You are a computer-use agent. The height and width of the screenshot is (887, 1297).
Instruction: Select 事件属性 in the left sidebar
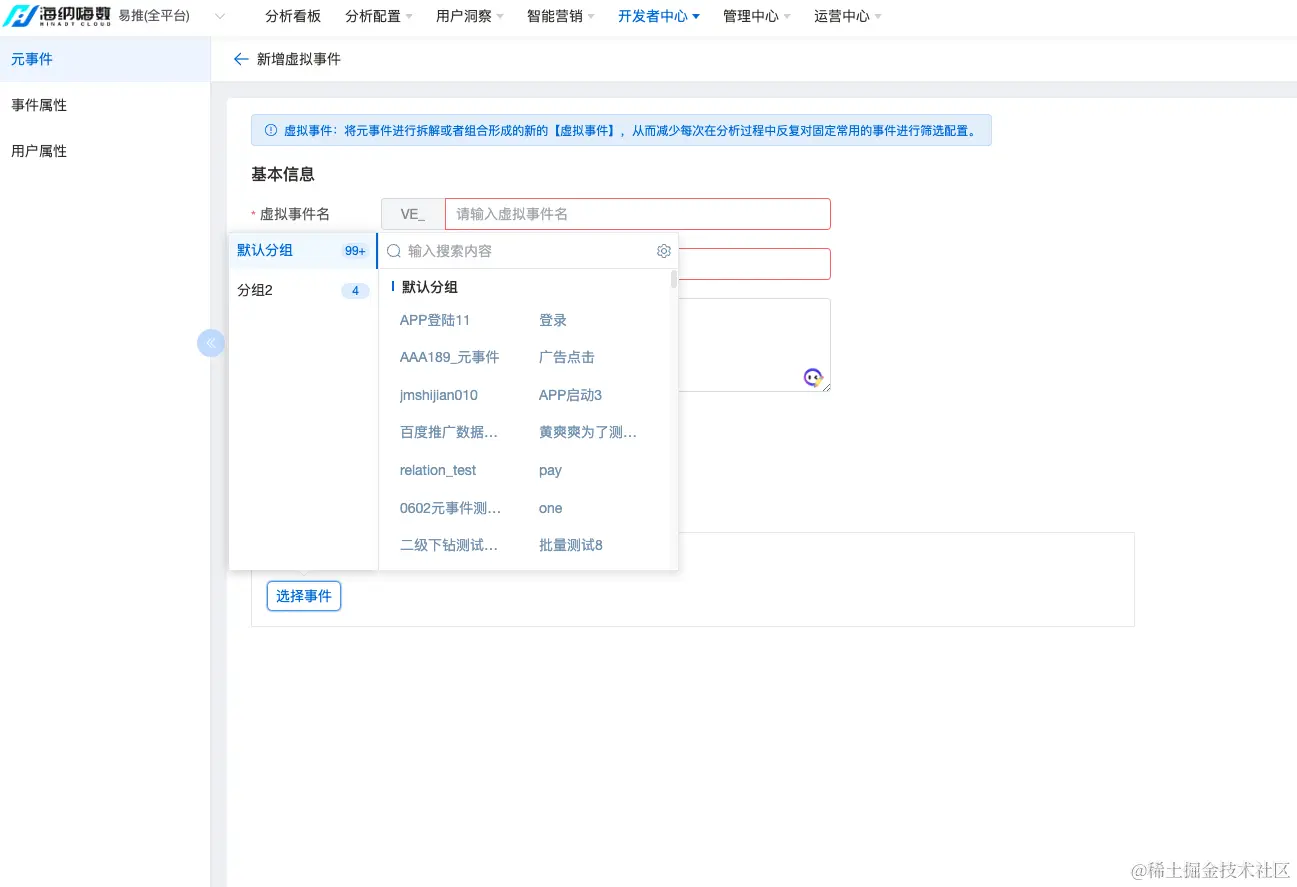[x=105, y=105]
